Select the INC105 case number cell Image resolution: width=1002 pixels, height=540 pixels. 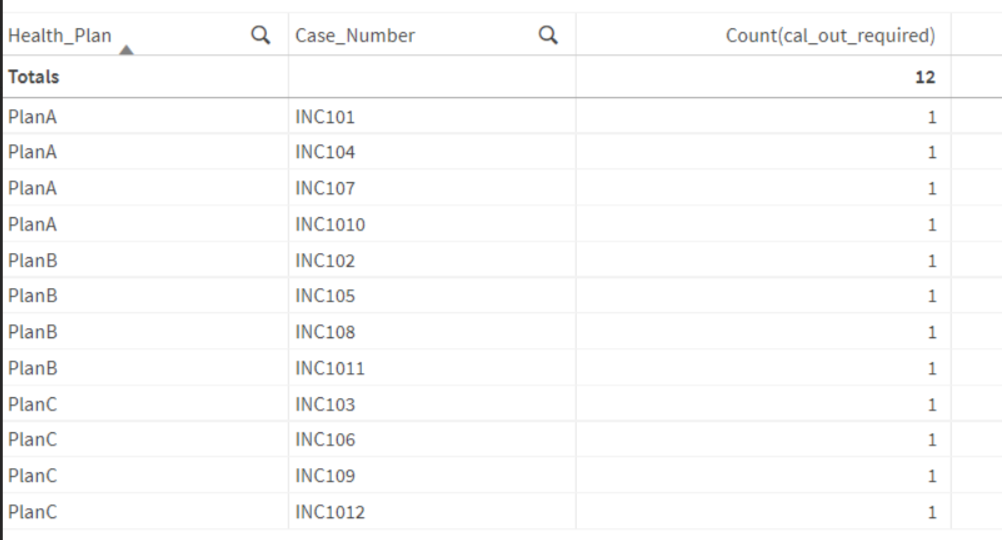pyautogui.click(x=325, y=296)
